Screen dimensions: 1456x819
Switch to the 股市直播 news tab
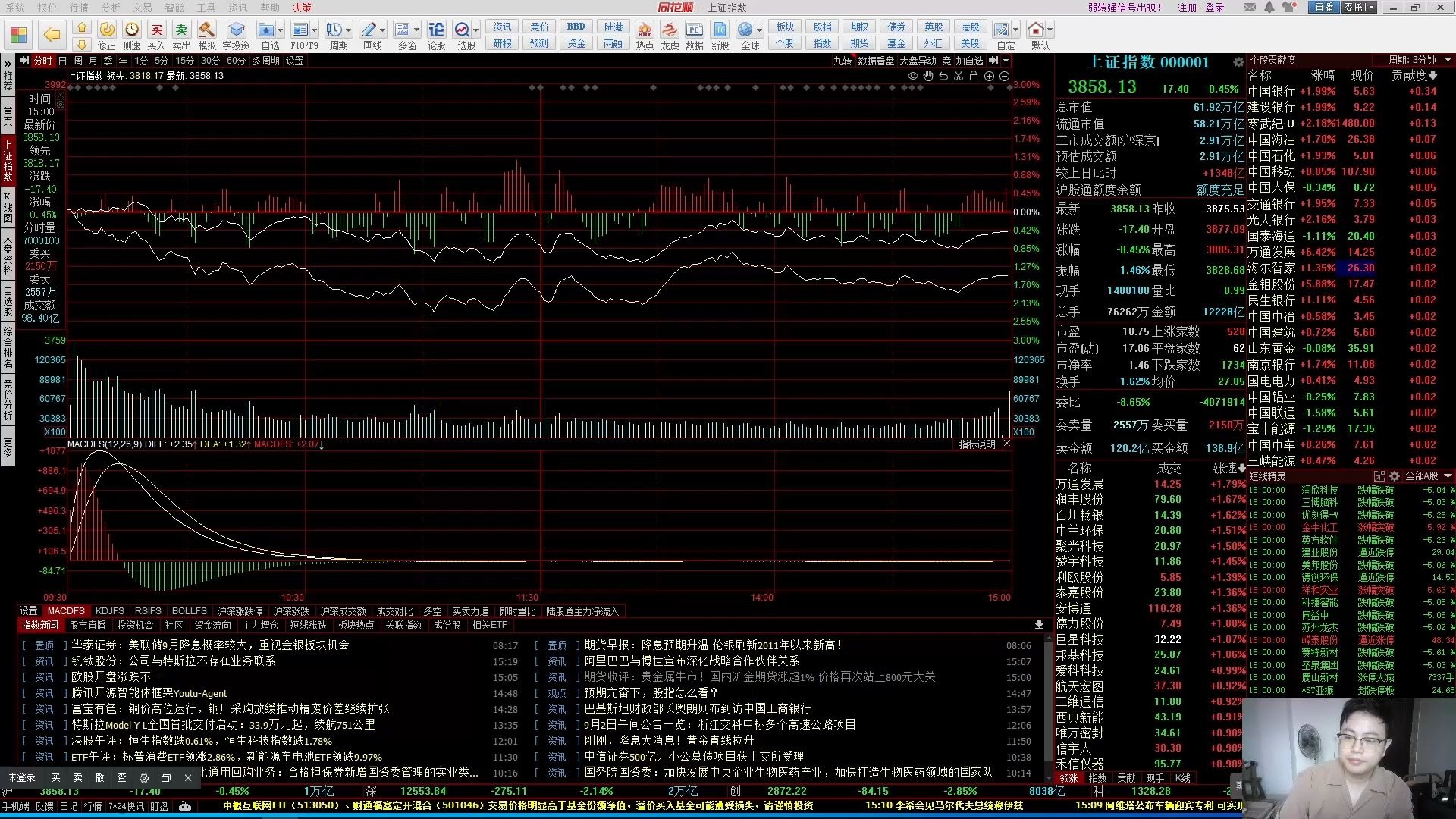point(87,626)
